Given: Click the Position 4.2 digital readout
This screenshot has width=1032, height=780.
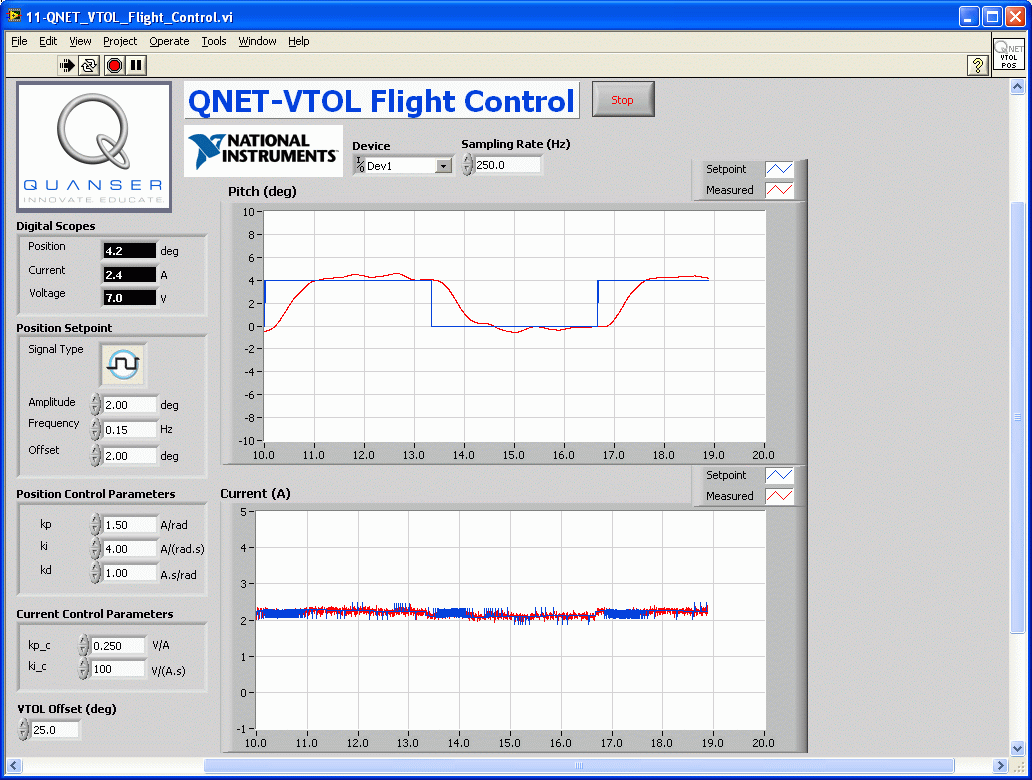Looking at the screenshot, I should pos(130,251).
